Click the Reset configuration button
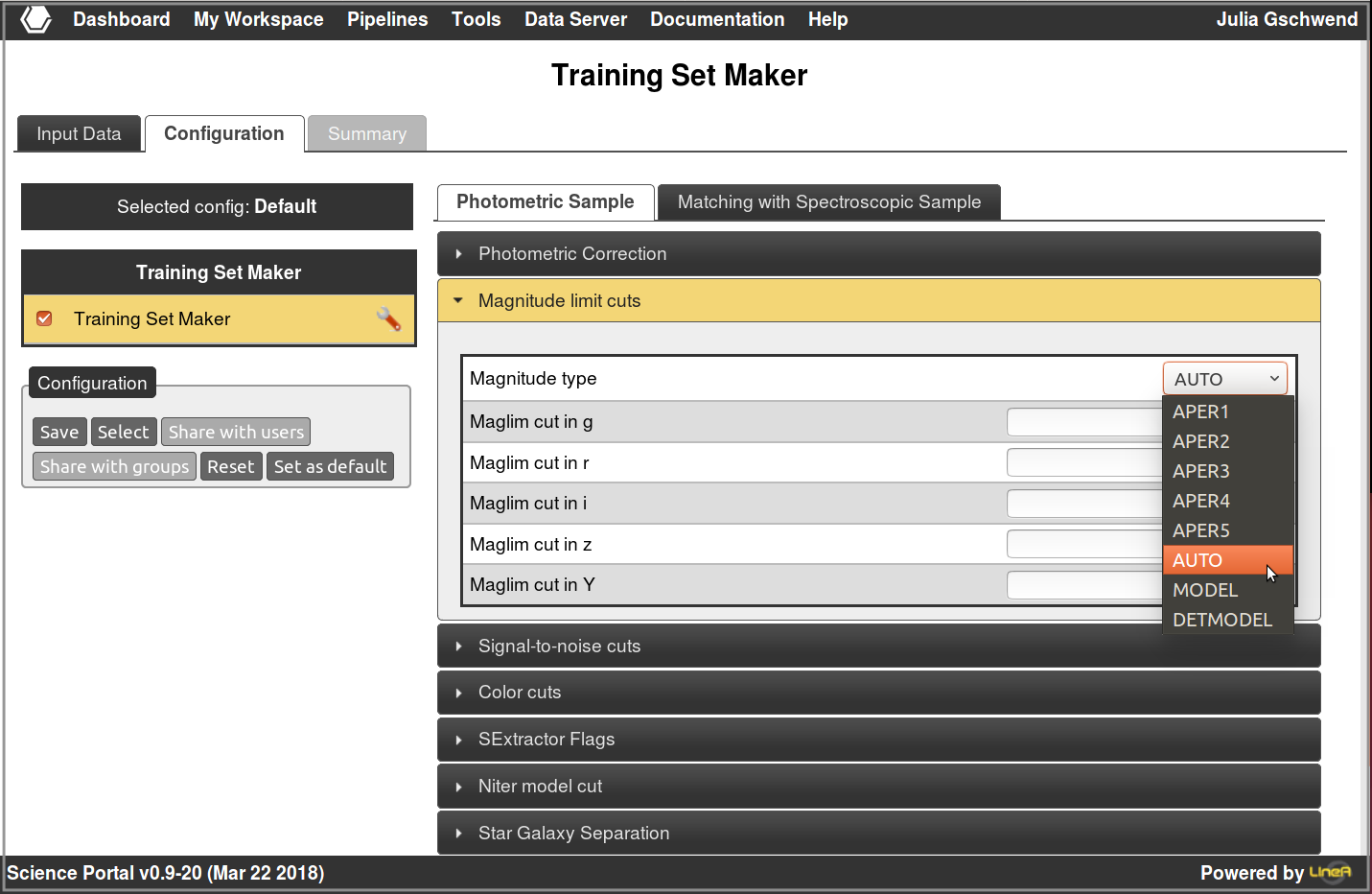The height and width of the screenshot is (894, 1372). pyautogui.click(x=231, y=466)
